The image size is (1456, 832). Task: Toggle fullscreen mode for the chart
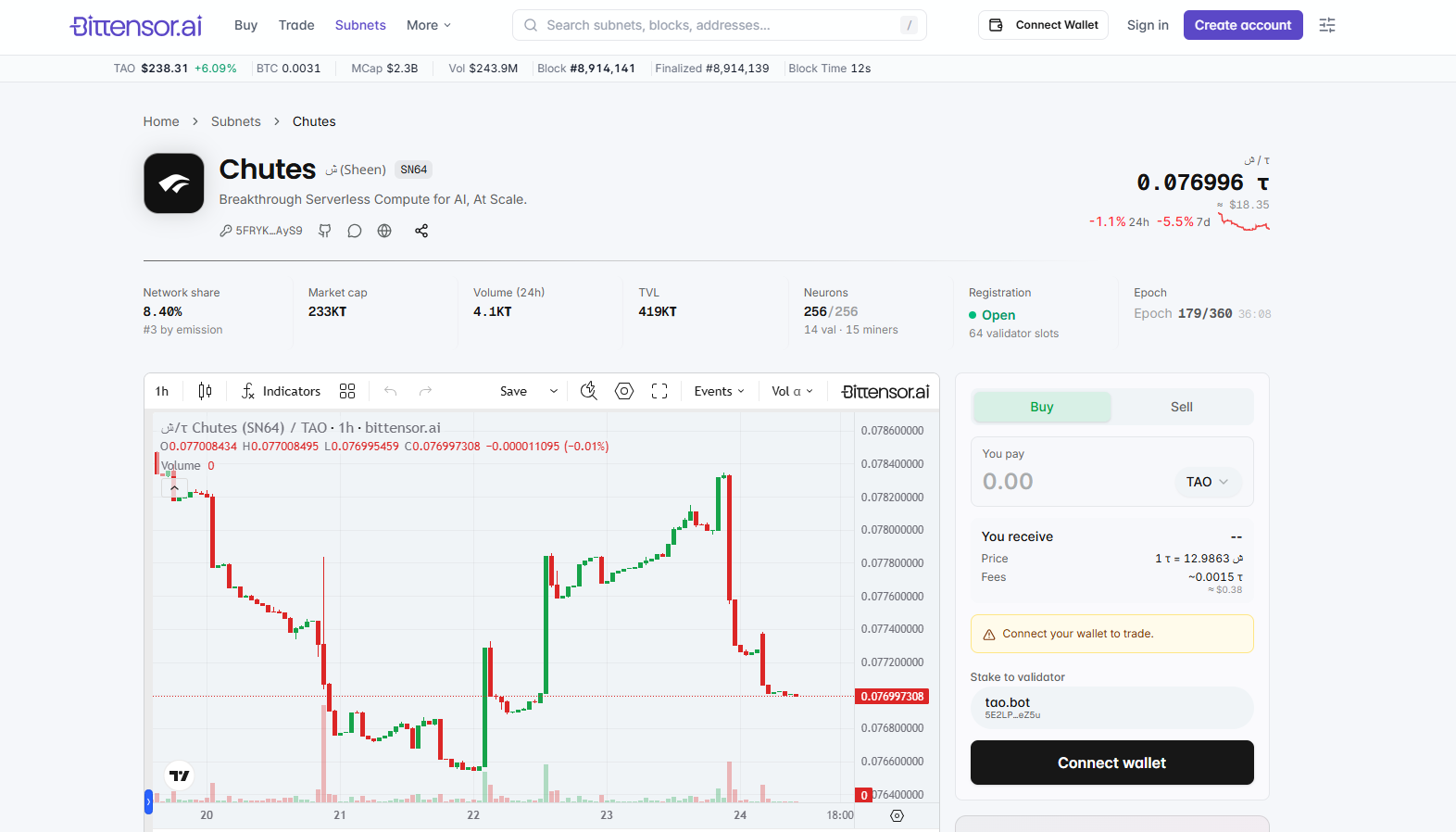click(659, 391)
